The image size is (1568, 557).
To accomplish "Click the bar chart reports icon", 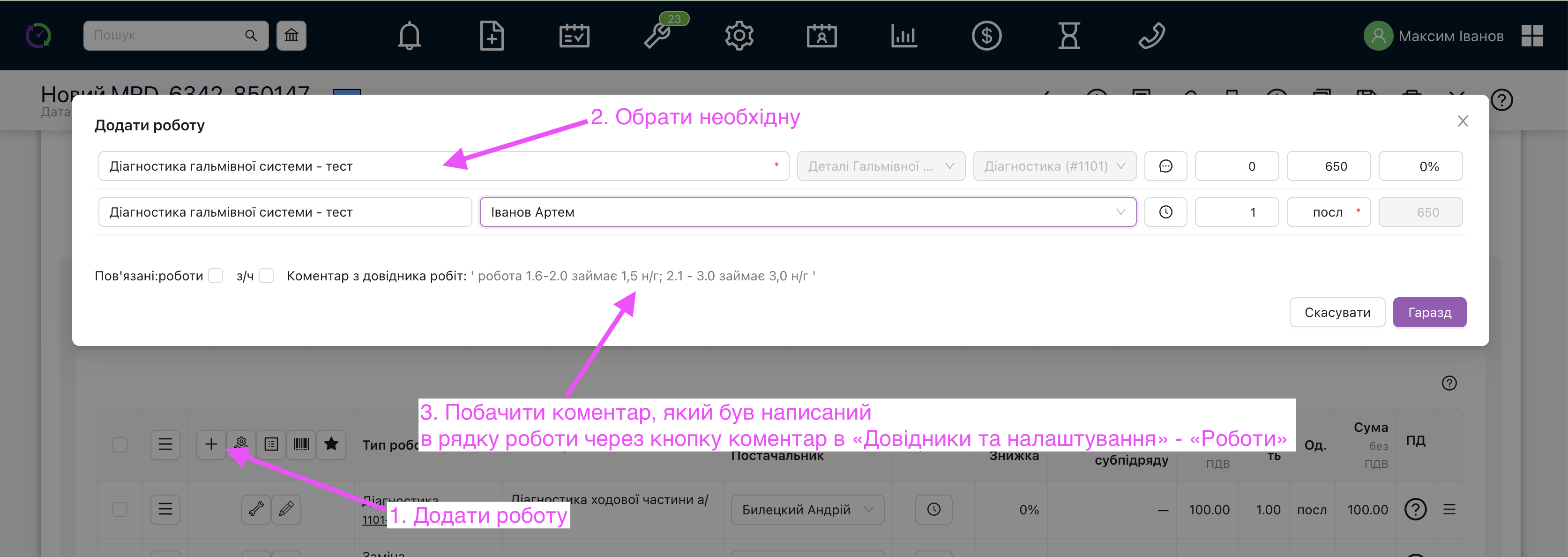I will click(x=904, y=36).
